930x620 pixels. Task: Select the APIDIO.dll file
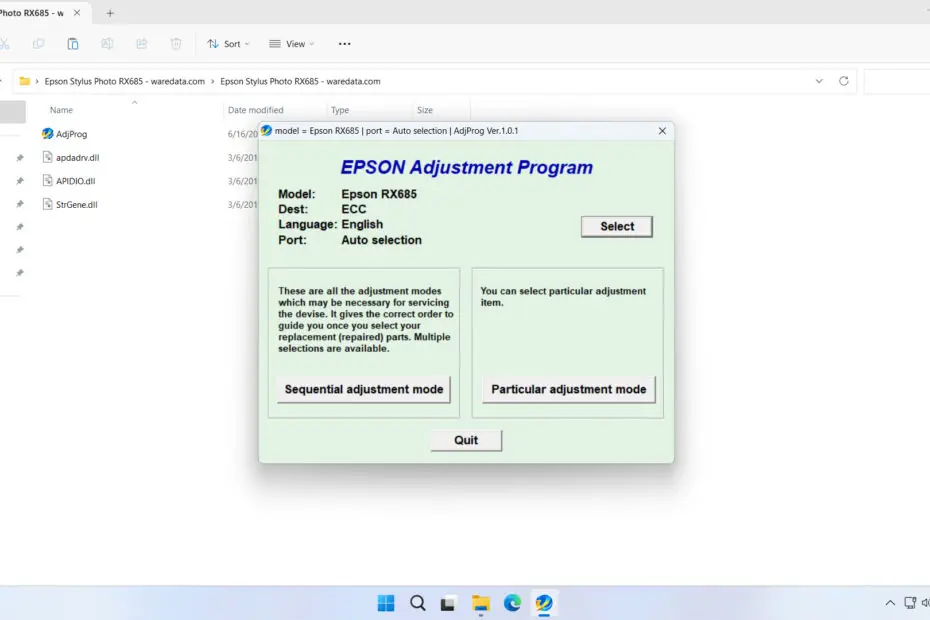[75, 181]
